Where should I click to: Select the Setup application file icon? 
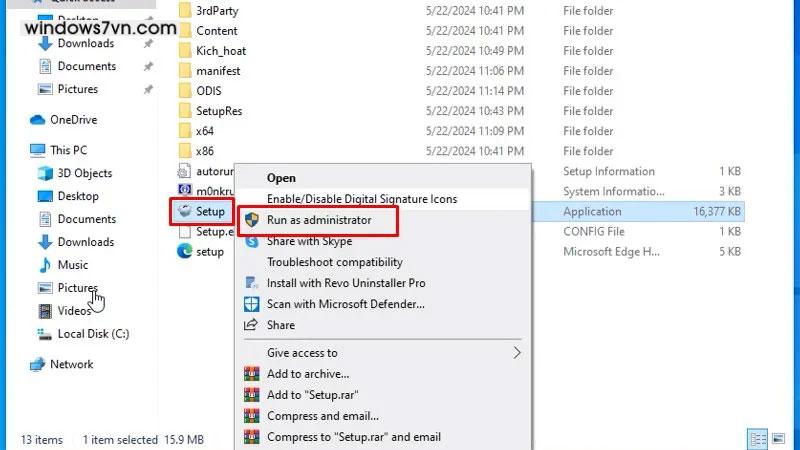click(184, 211)
